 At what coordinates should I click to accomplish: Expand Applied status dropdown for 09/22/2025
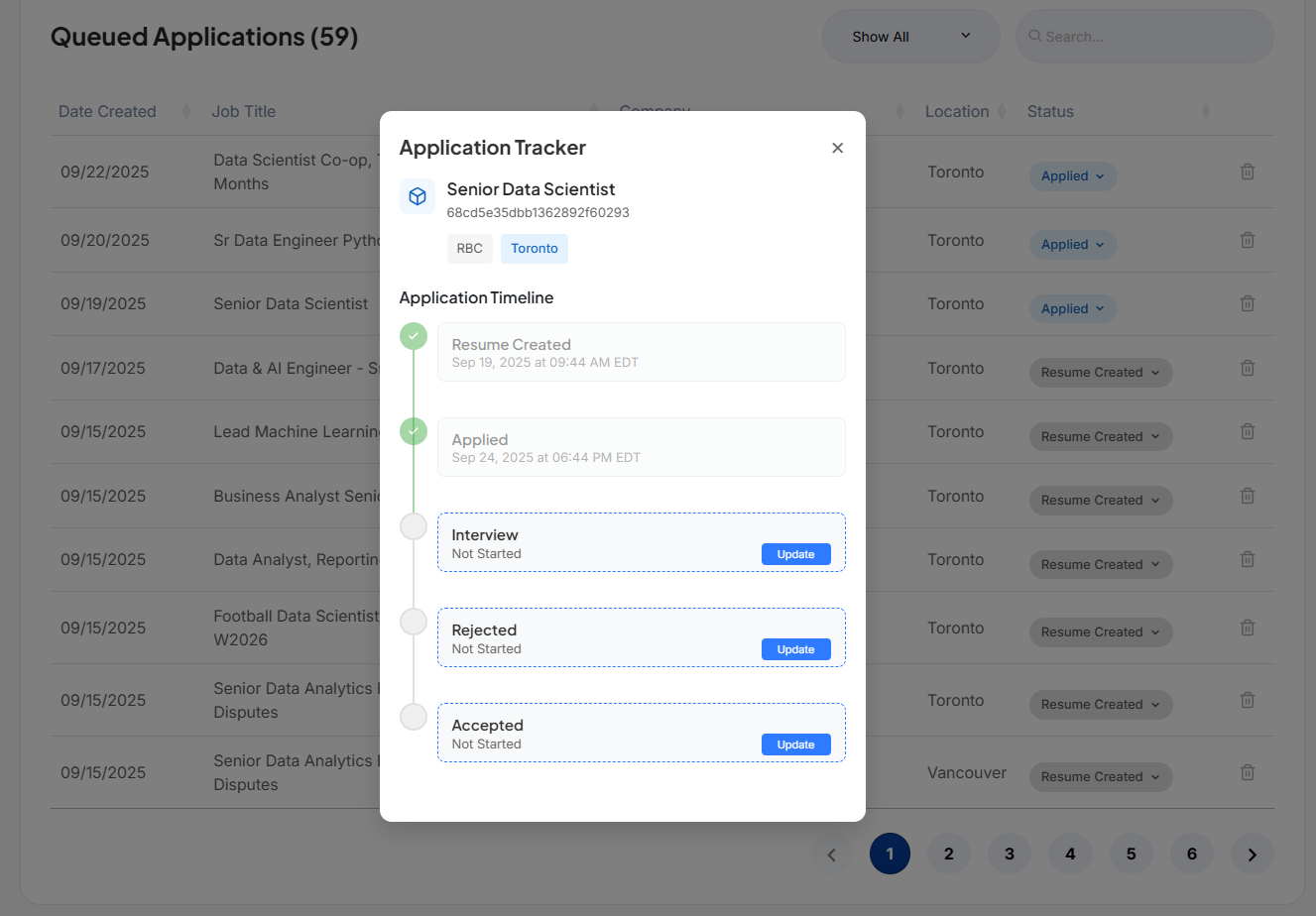(x=1072, y=176)
